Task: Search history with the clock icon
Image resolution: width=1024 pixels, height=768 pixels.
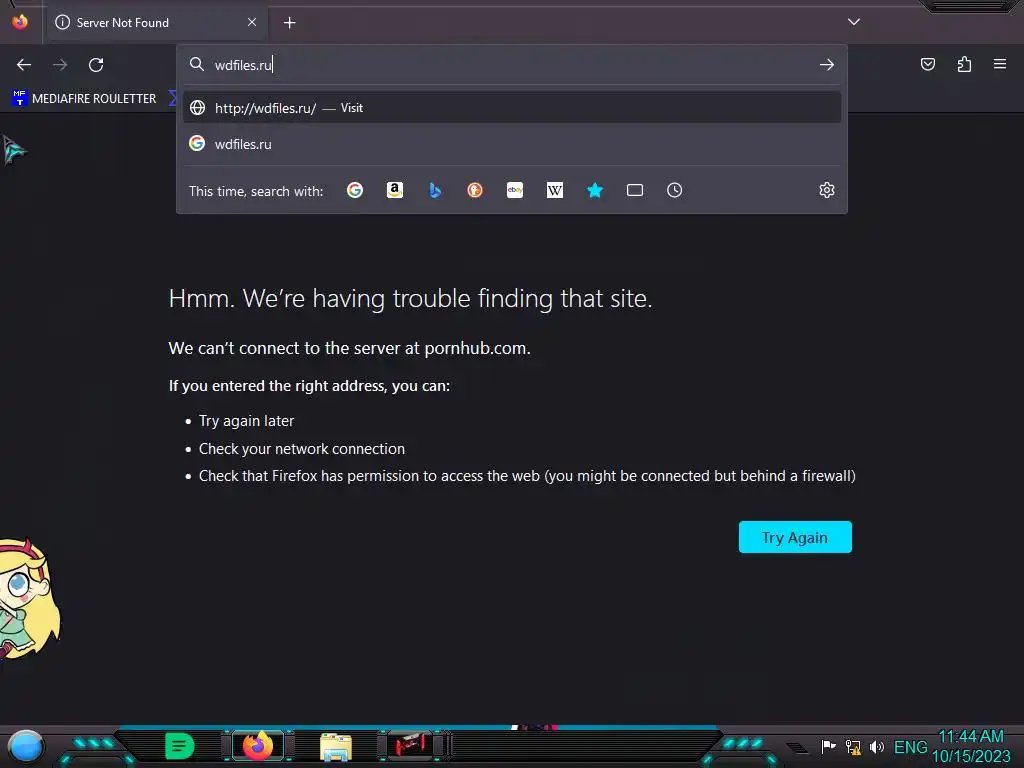Action: [675, 190]
